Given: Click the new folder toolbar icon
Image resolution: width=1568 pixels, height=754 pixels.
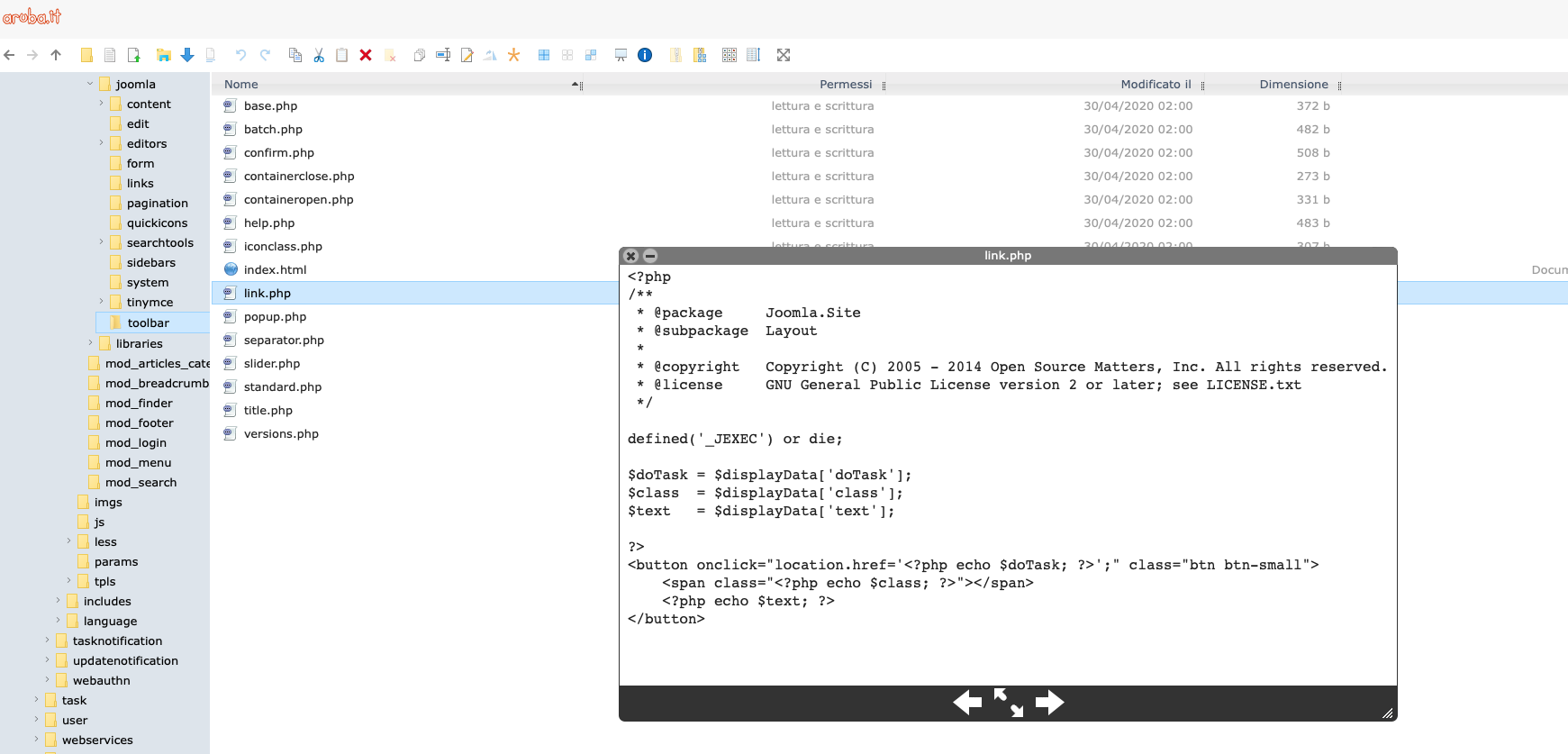Looking at the screenshot, I should click(86, 55).
